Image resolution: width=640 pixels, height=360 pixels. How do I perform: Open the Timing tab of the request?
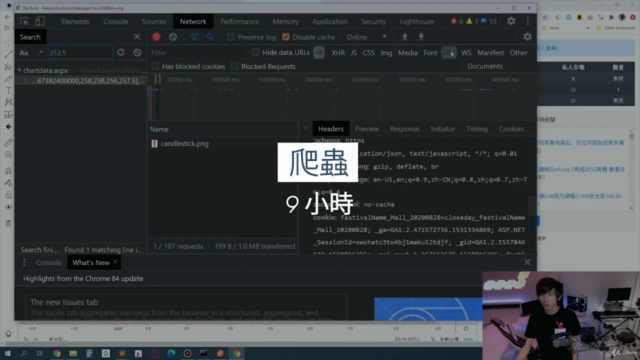click(477, 129)
